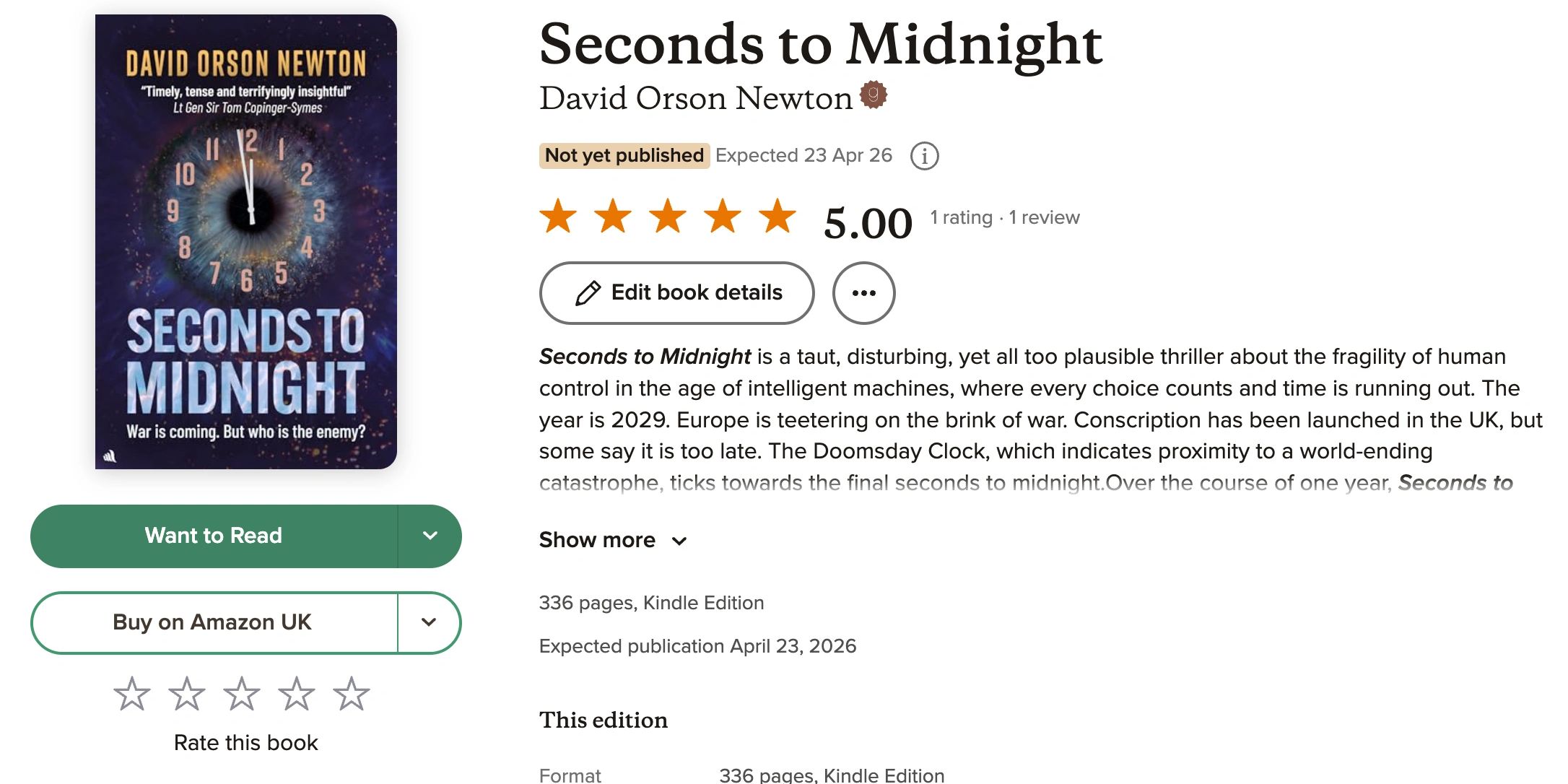Click the publication info icon
The image size is (1568, 784).
(x=924, y=156)
